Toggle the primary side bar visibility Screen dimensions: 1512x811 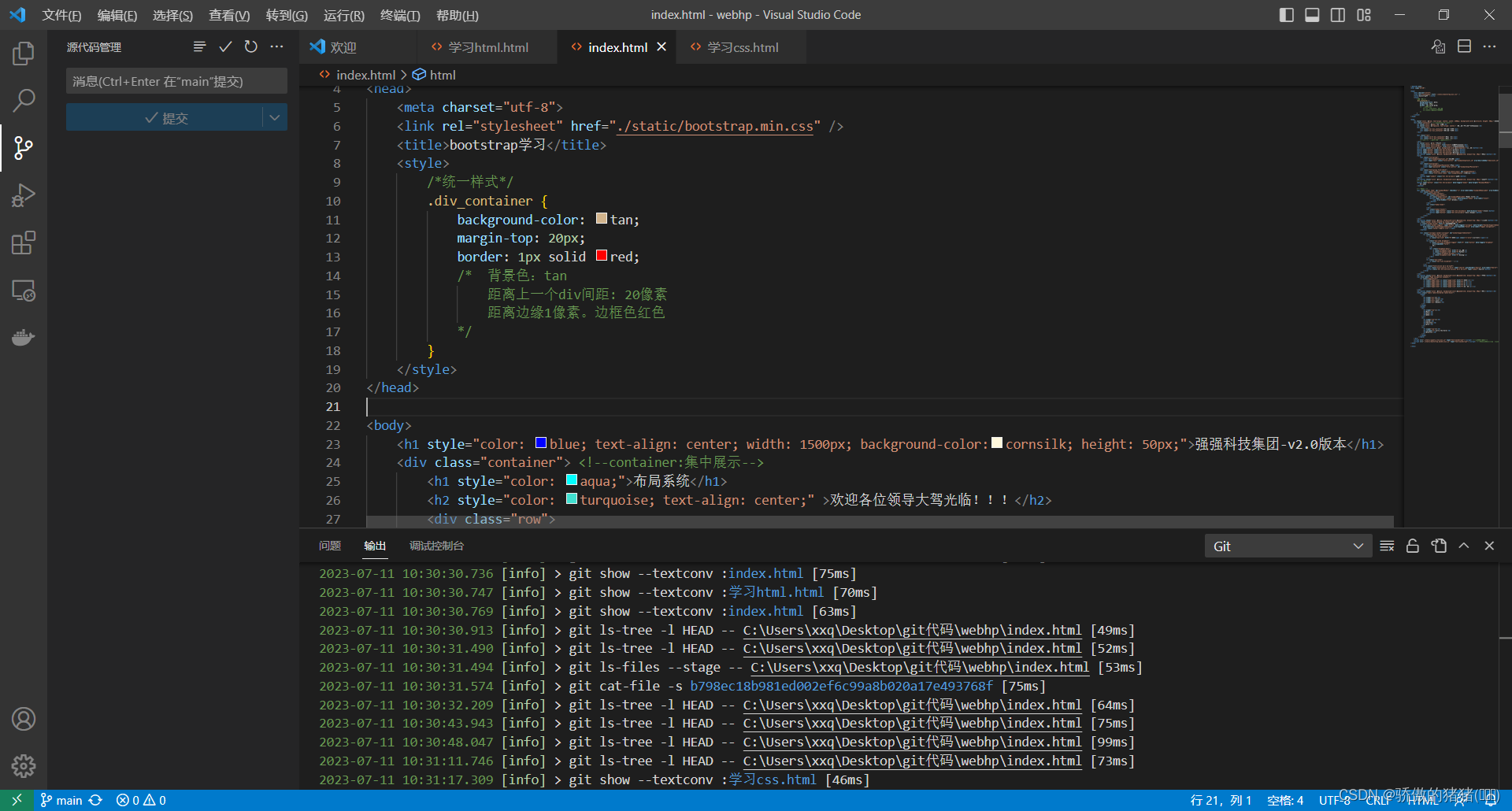(x=1286, y=15)
